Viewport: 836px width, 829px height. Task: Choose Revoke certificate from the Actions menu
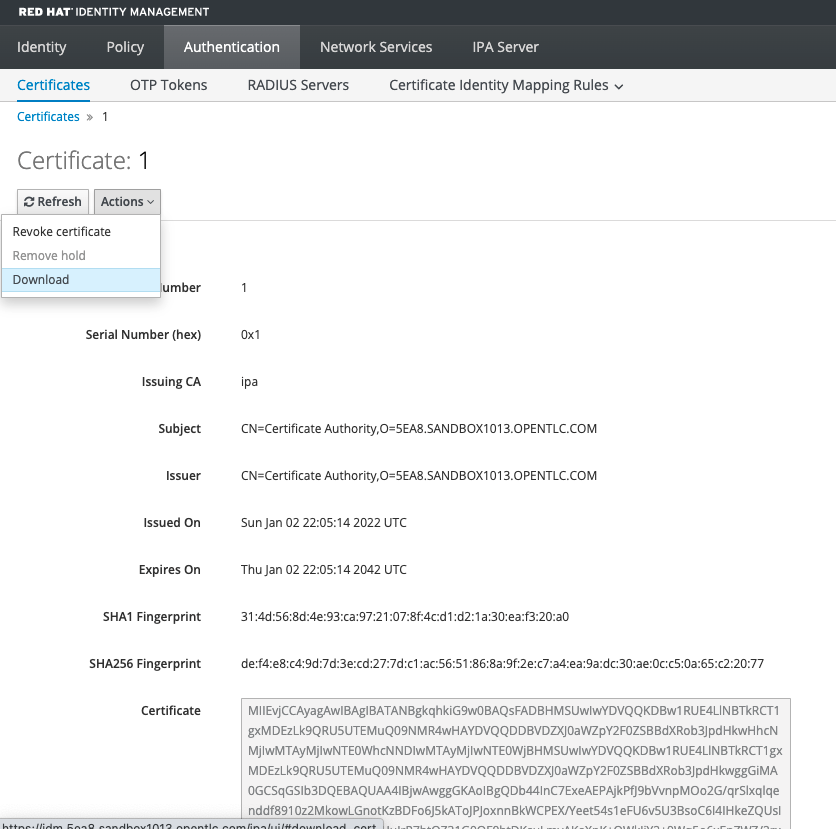[x=61, y=231]
